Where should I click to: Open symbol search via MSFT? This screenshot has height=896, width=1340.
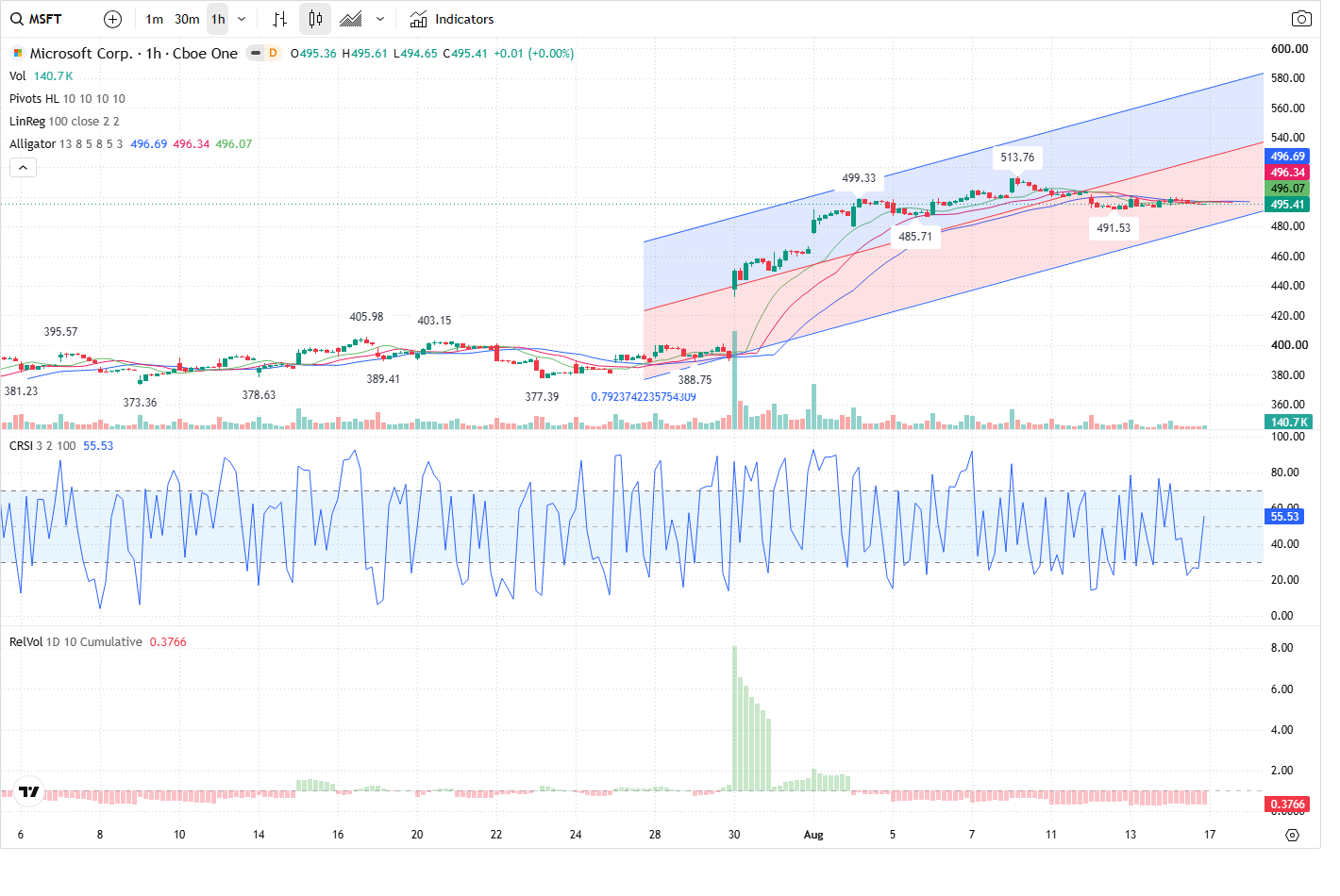(37, 19)
